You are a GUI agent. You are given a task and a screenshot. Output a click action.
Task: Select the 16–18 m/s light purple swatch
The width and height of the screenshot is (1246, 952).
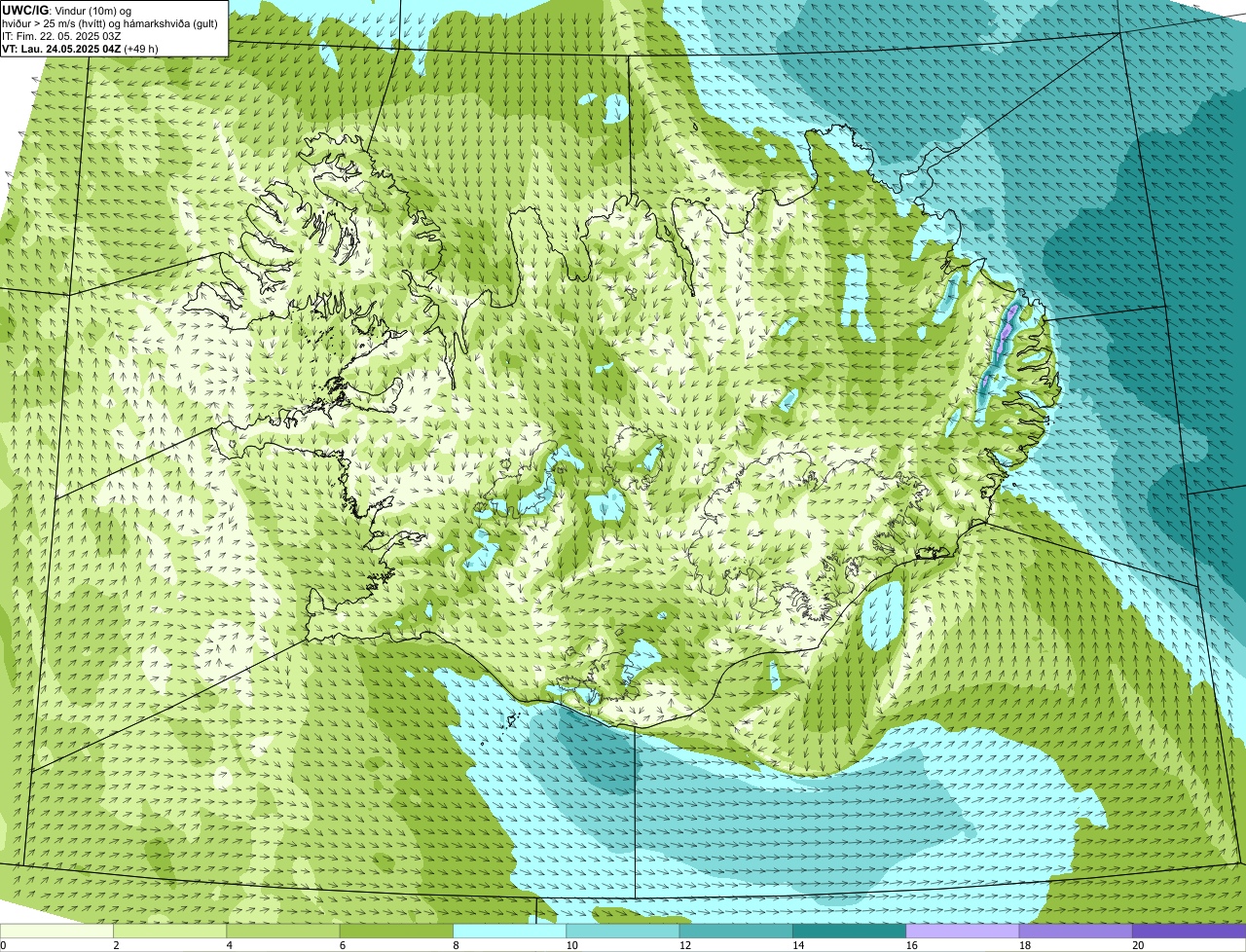click(x=962, y=931)
